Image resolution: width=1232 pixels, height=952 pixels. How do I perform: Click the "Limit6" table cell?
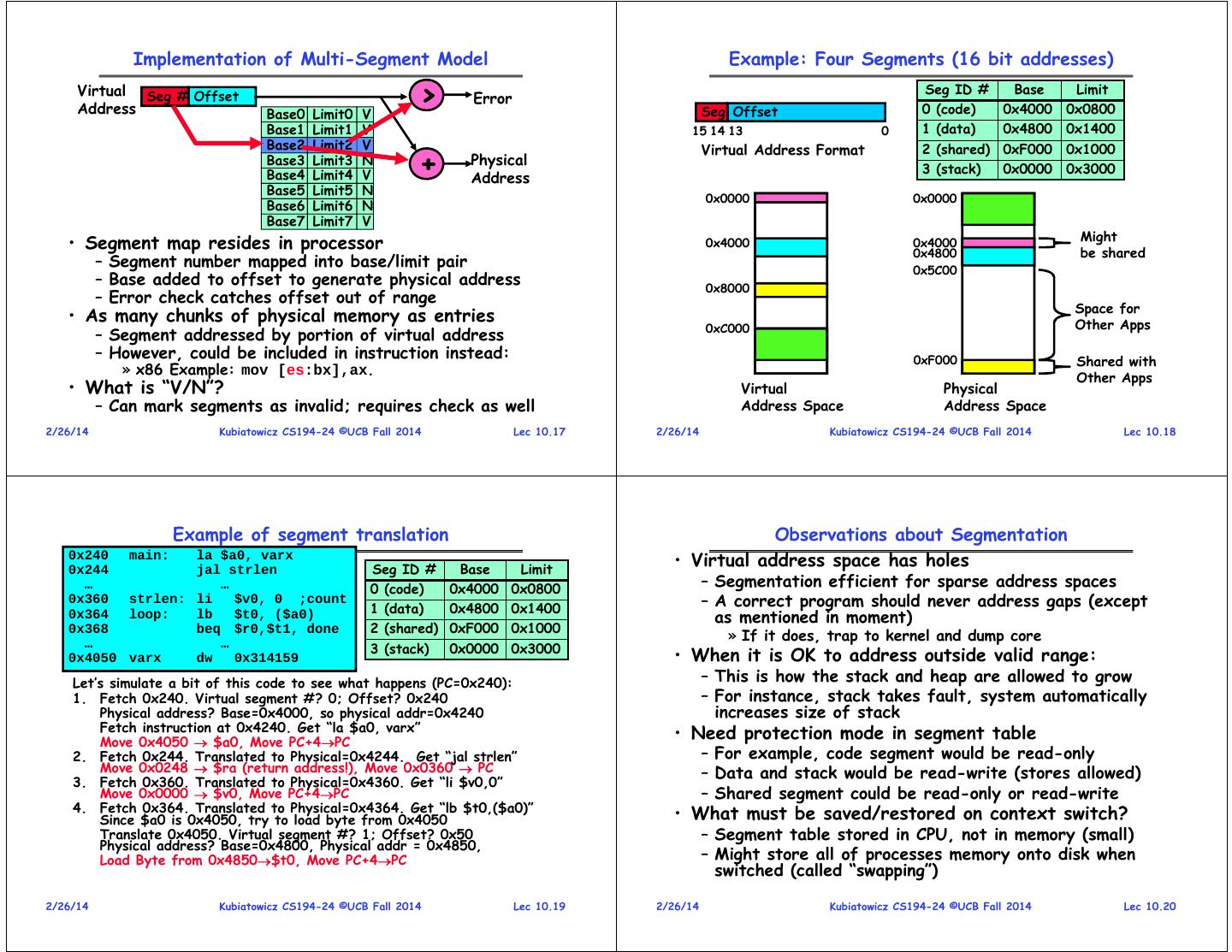point(333,206)
